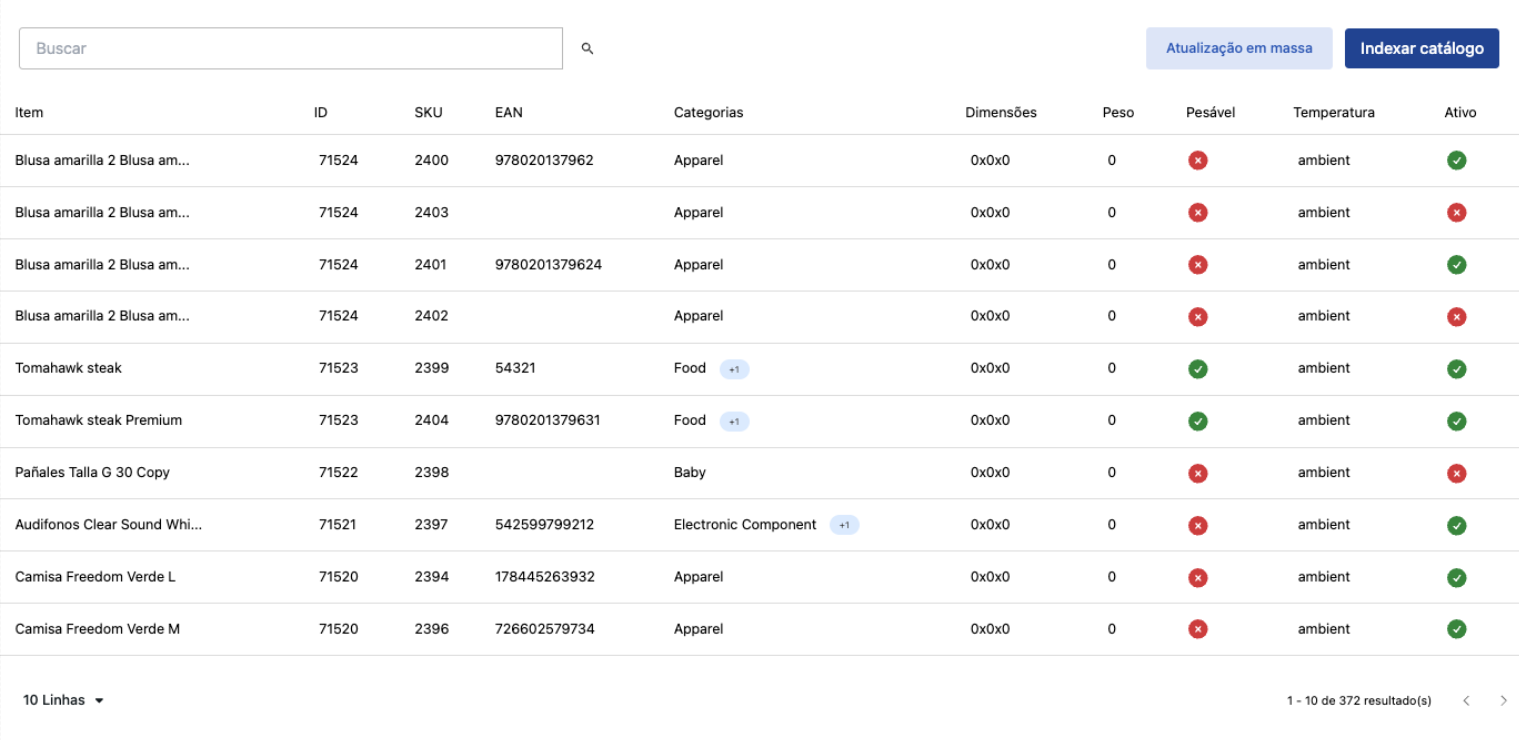Click the SKU column header
This screenshot has width=1519, height=740.
point(428,112)
